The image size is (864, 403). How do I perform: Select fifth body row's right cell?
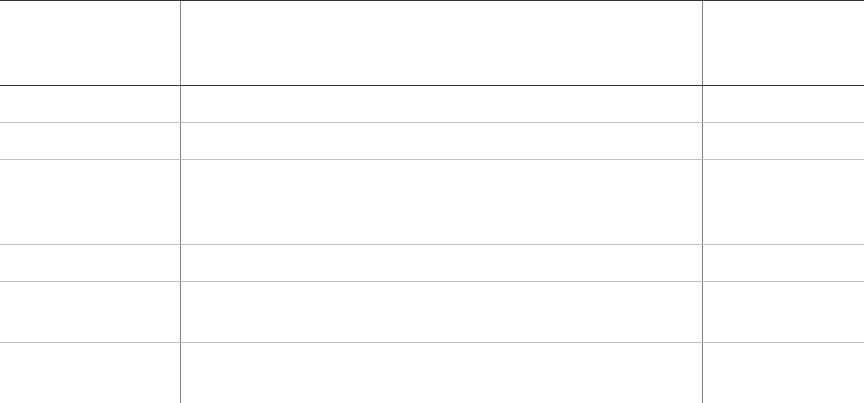point(783,312)
